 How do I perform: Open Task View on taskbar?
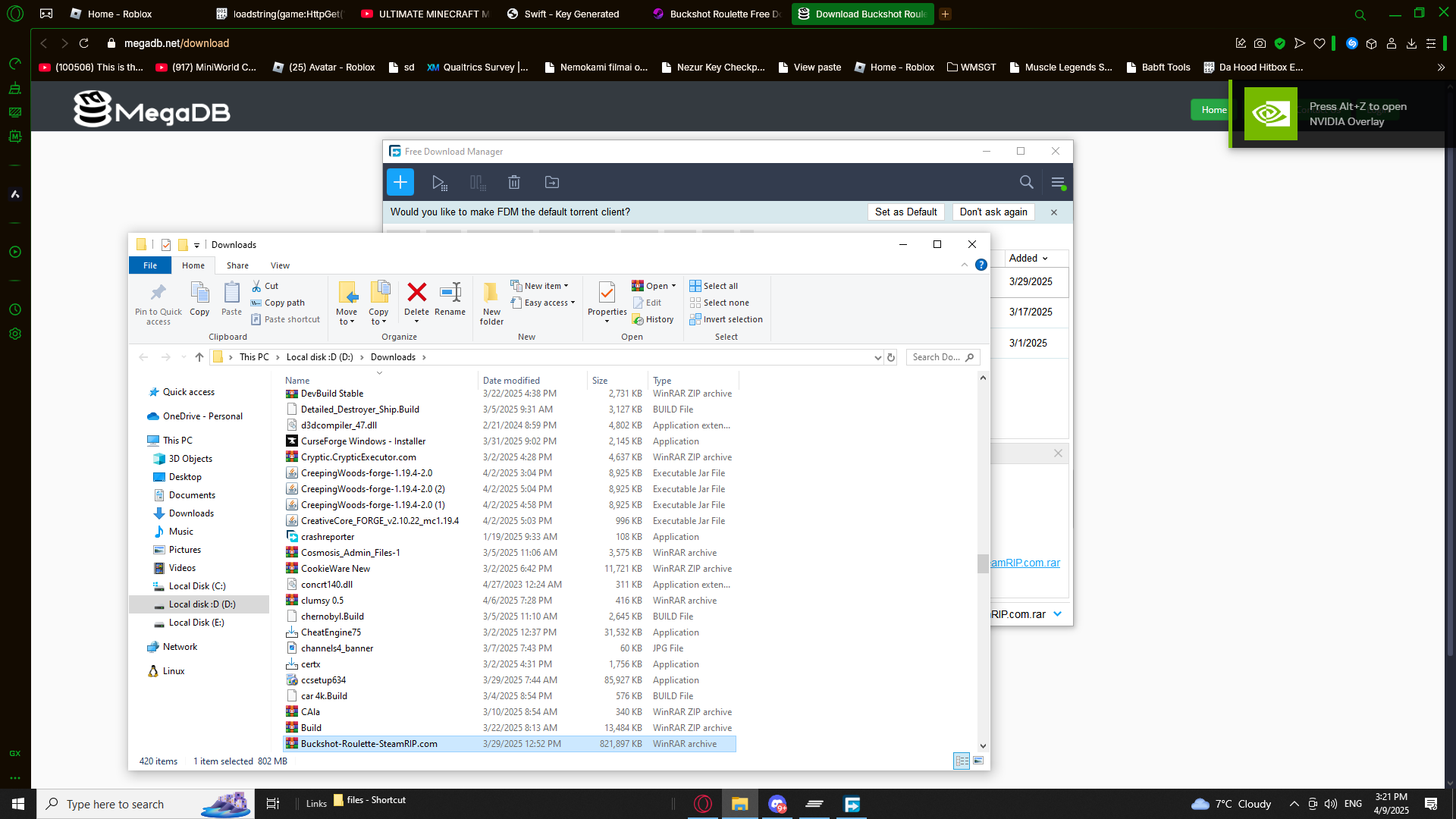click(x=273, y=804)
